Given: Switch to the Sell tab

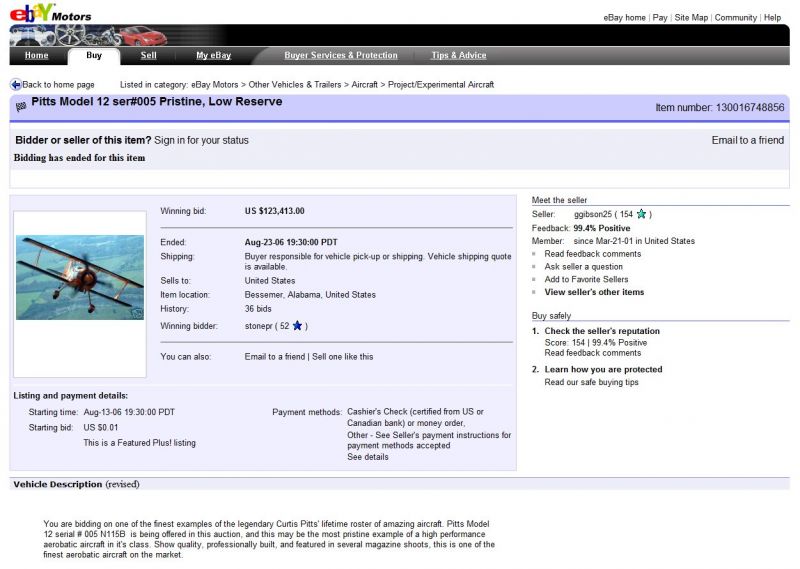Looking at the screenshot, I should pos(148,56).
